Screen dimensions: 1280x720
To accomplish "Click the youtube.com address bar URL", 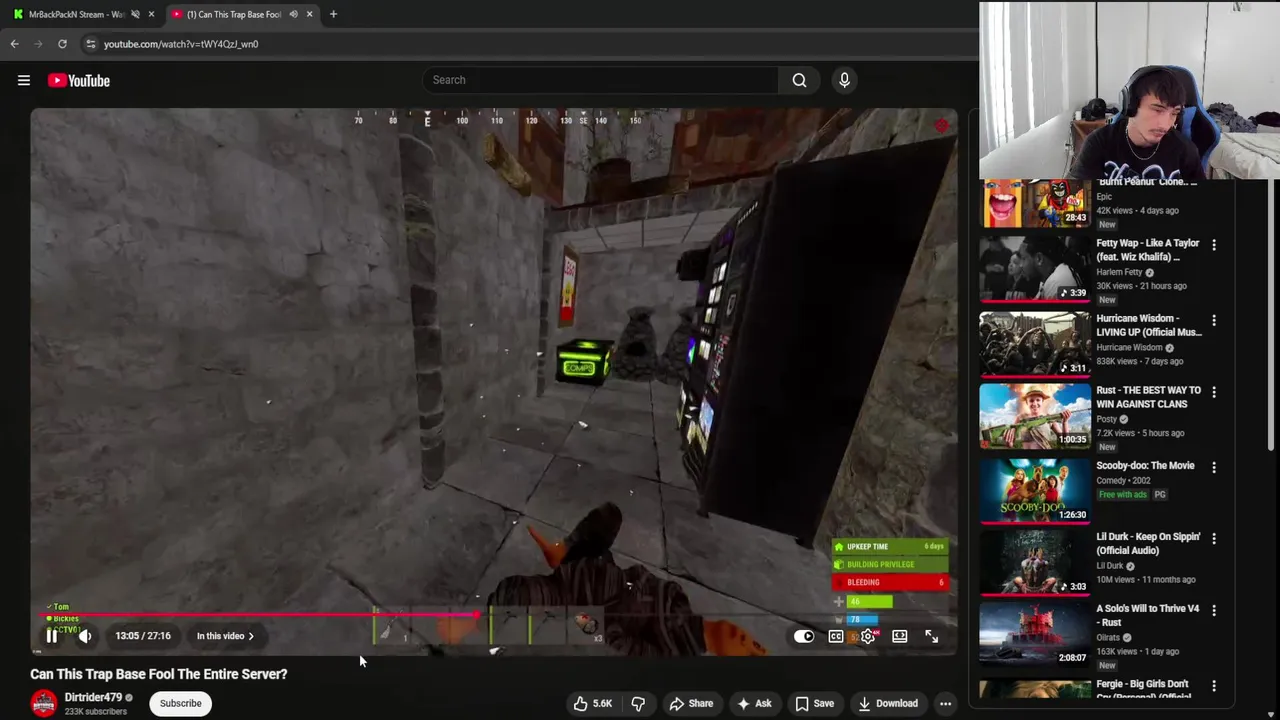I will point(181,44).
